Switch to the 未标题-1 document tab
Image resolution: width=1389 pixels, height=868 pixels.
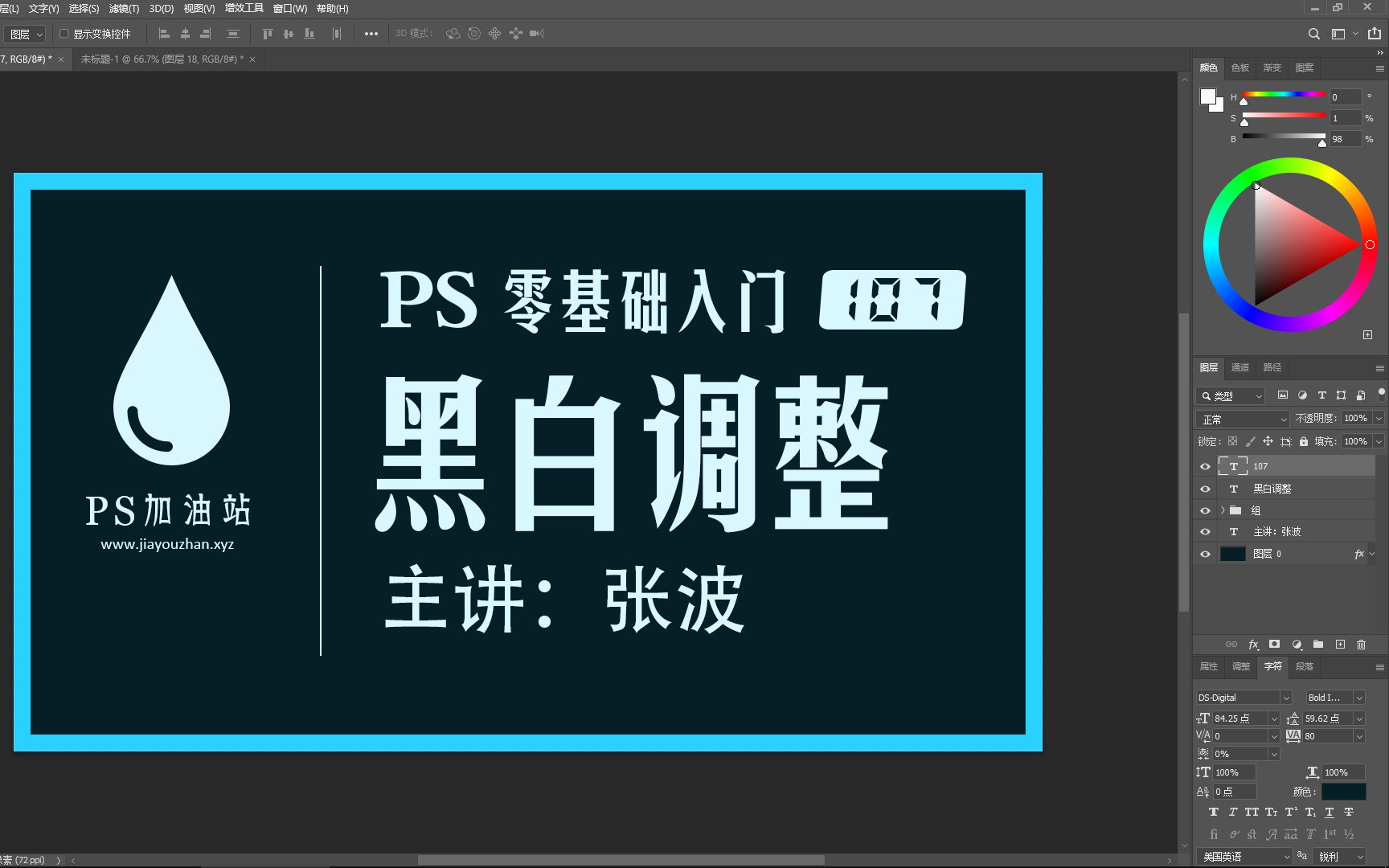(162, 59)
